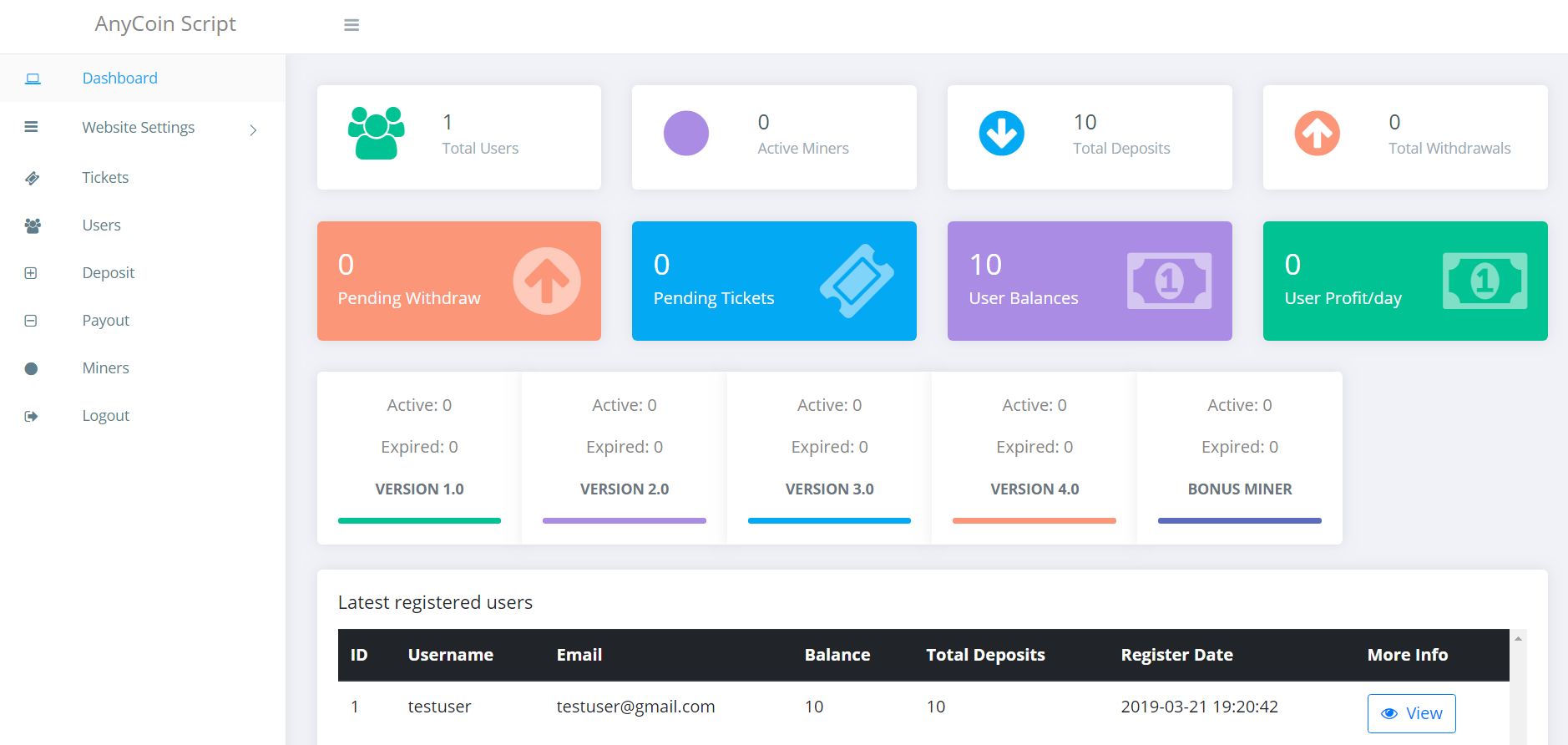Open the Tickets menu item
The width and height of the screenshot is (1568, 745).
click(x=105, y=178)
